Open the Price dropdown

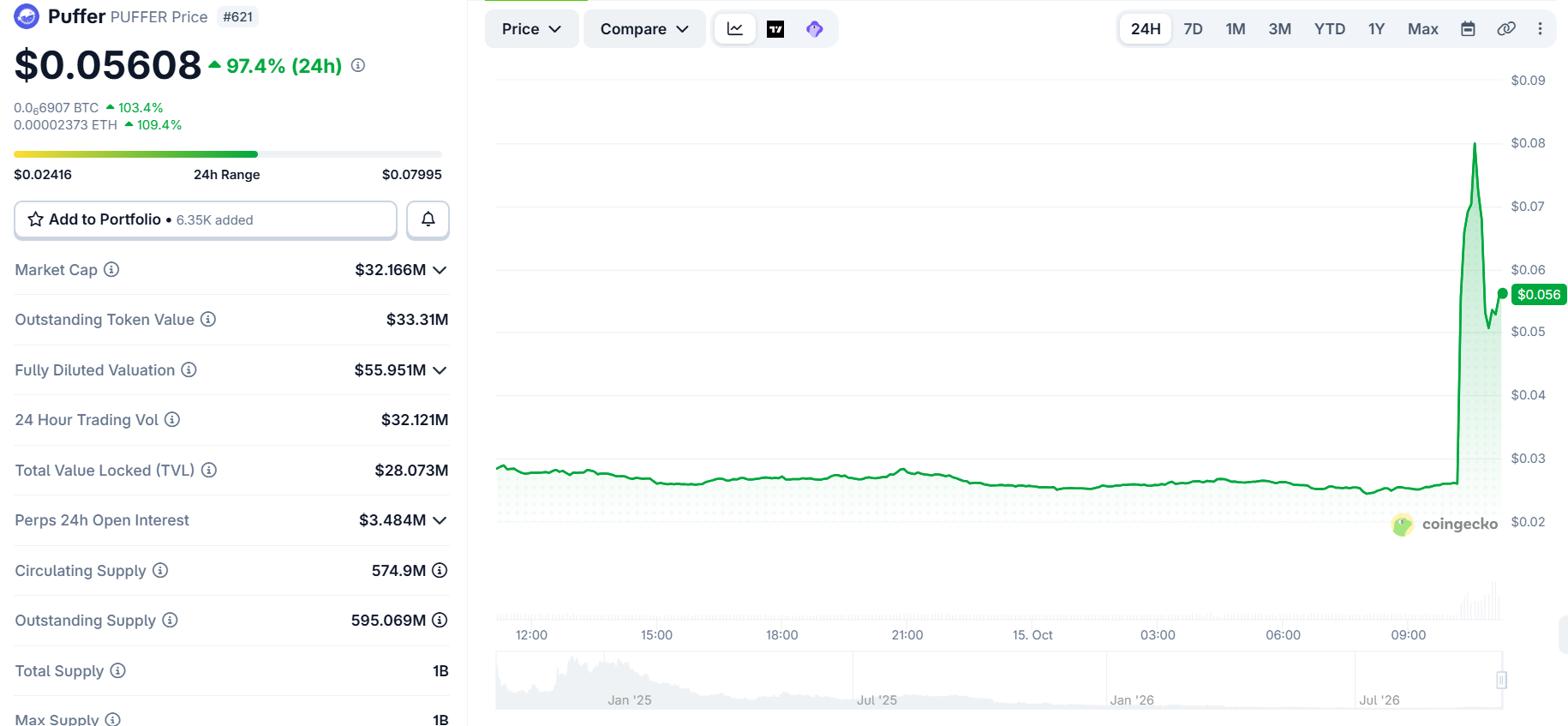531,29
